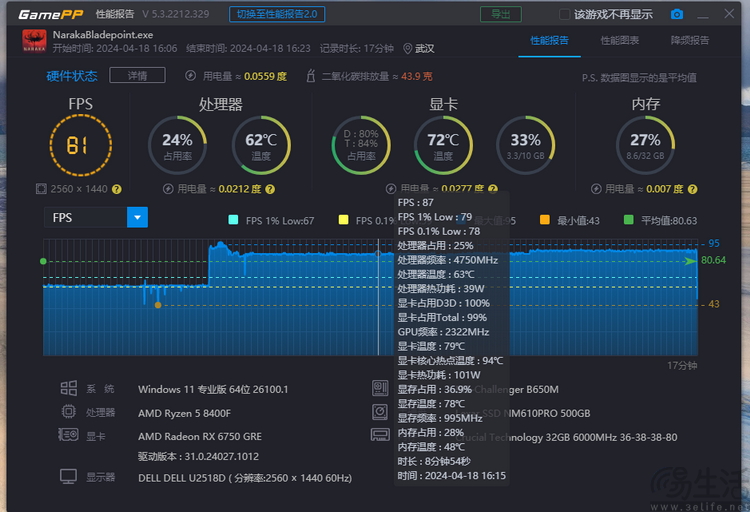Click the help icon next to 2560 × 1440
Screen dimensions: 750x512
point(117,189)
